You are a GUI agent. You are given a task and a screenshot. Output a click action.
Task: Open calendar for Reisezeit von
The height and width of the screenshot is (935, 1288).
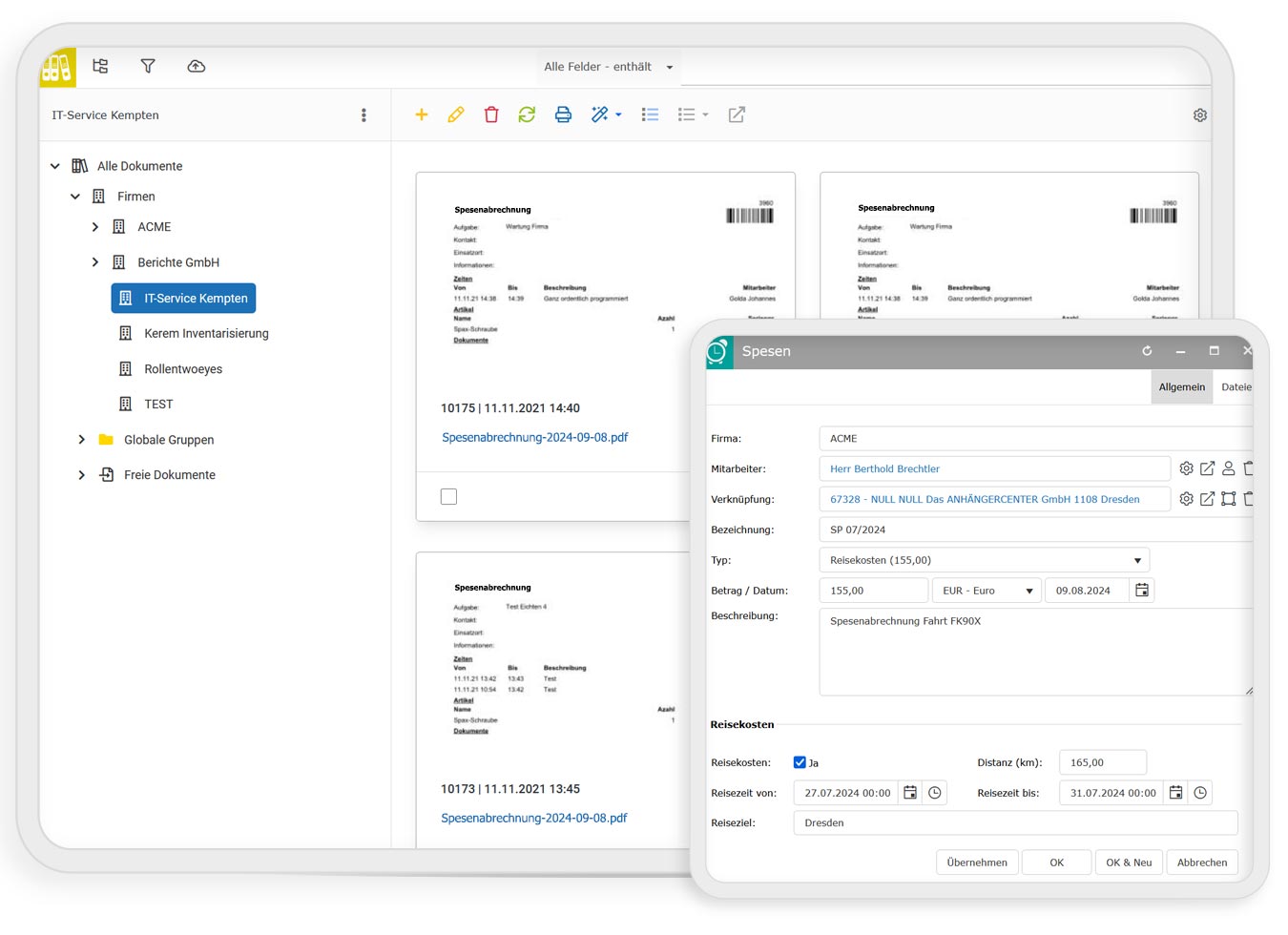(x=910, y=793)
